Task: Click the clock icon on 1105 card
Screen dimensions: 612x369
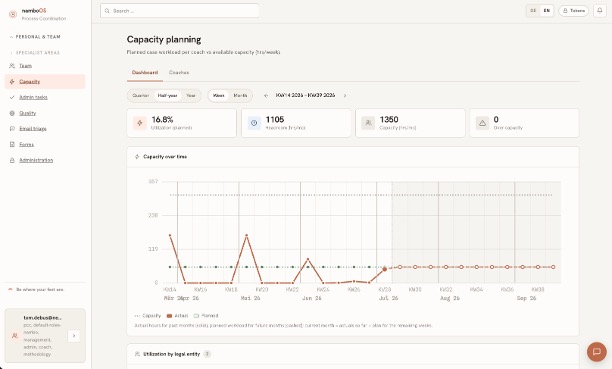Action: [x=254, y=123]
